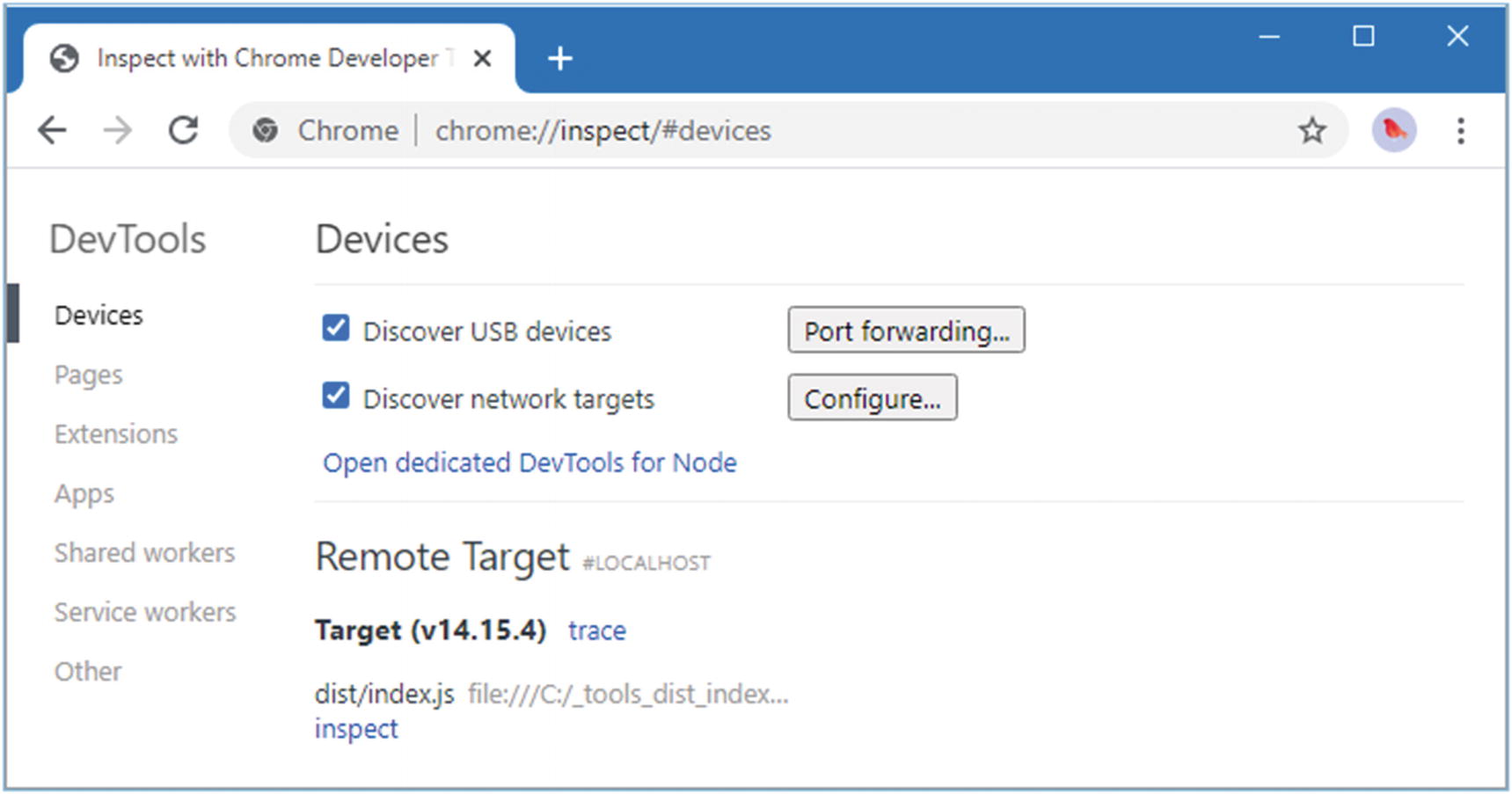Screen dimensions: 1512x794
Task: Click the trace link beside Target
Action: pyautogui.click(x=596, y=630)
